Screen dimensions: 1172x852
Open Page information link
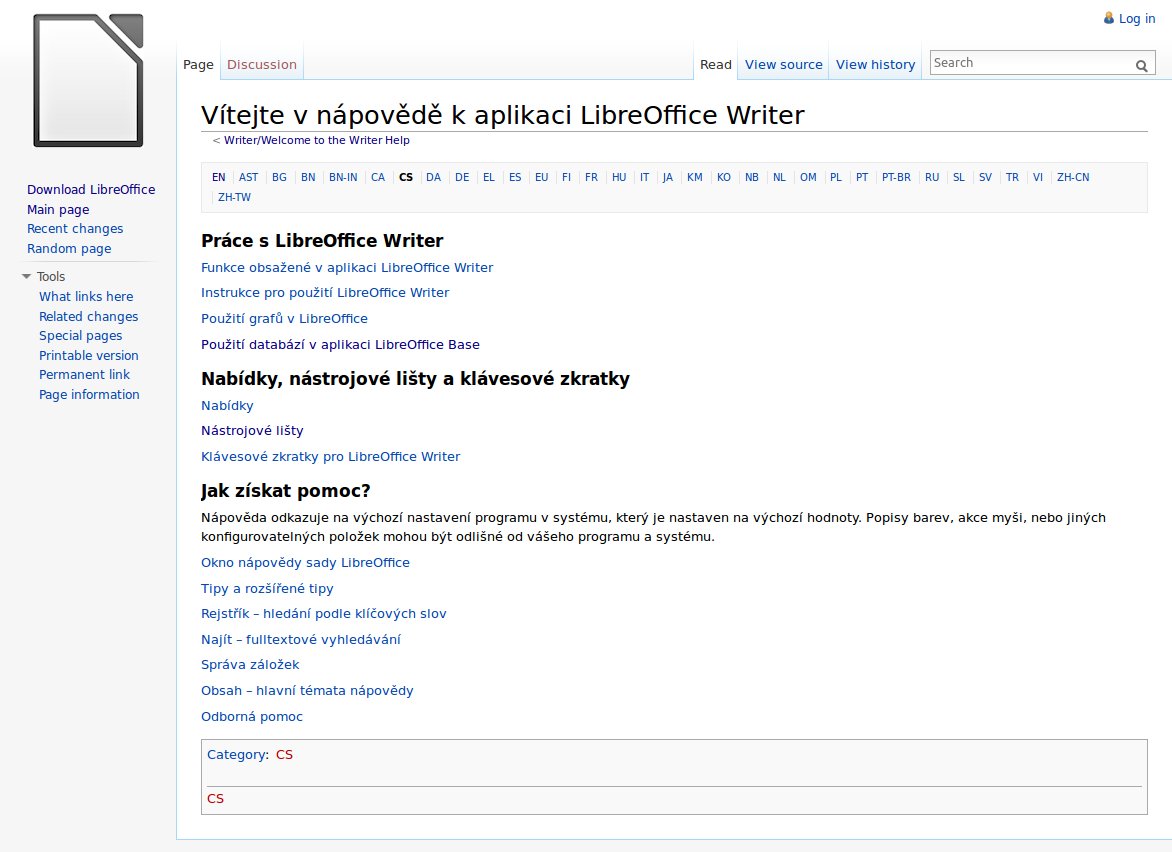coord(89,395)
